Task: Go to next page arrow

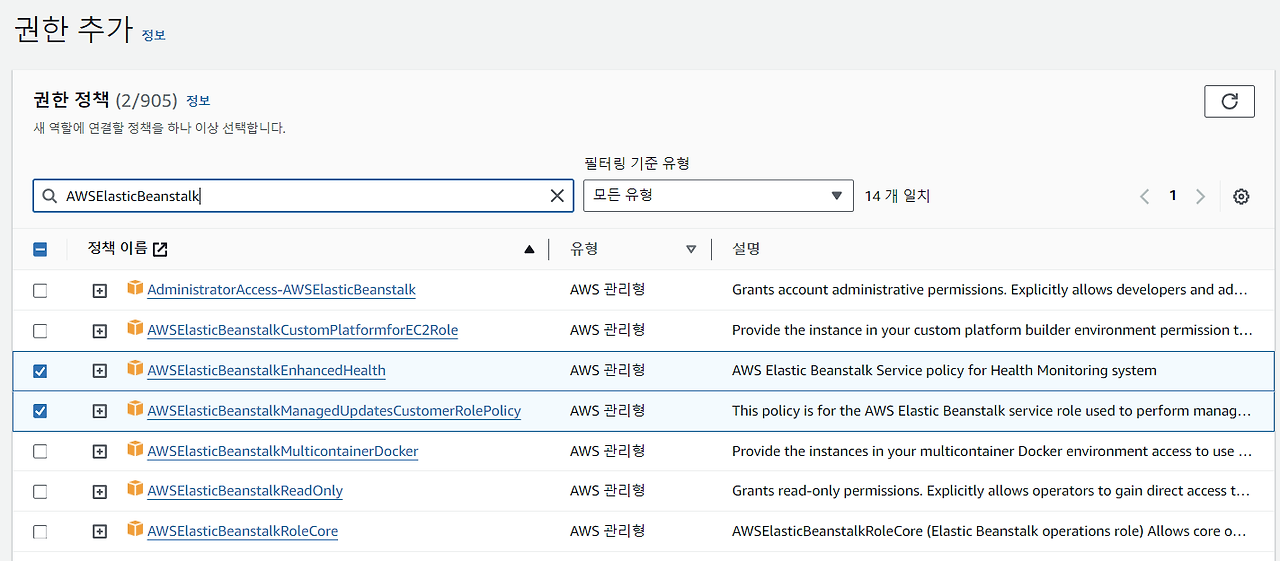Action: [x=1200, y=196]
